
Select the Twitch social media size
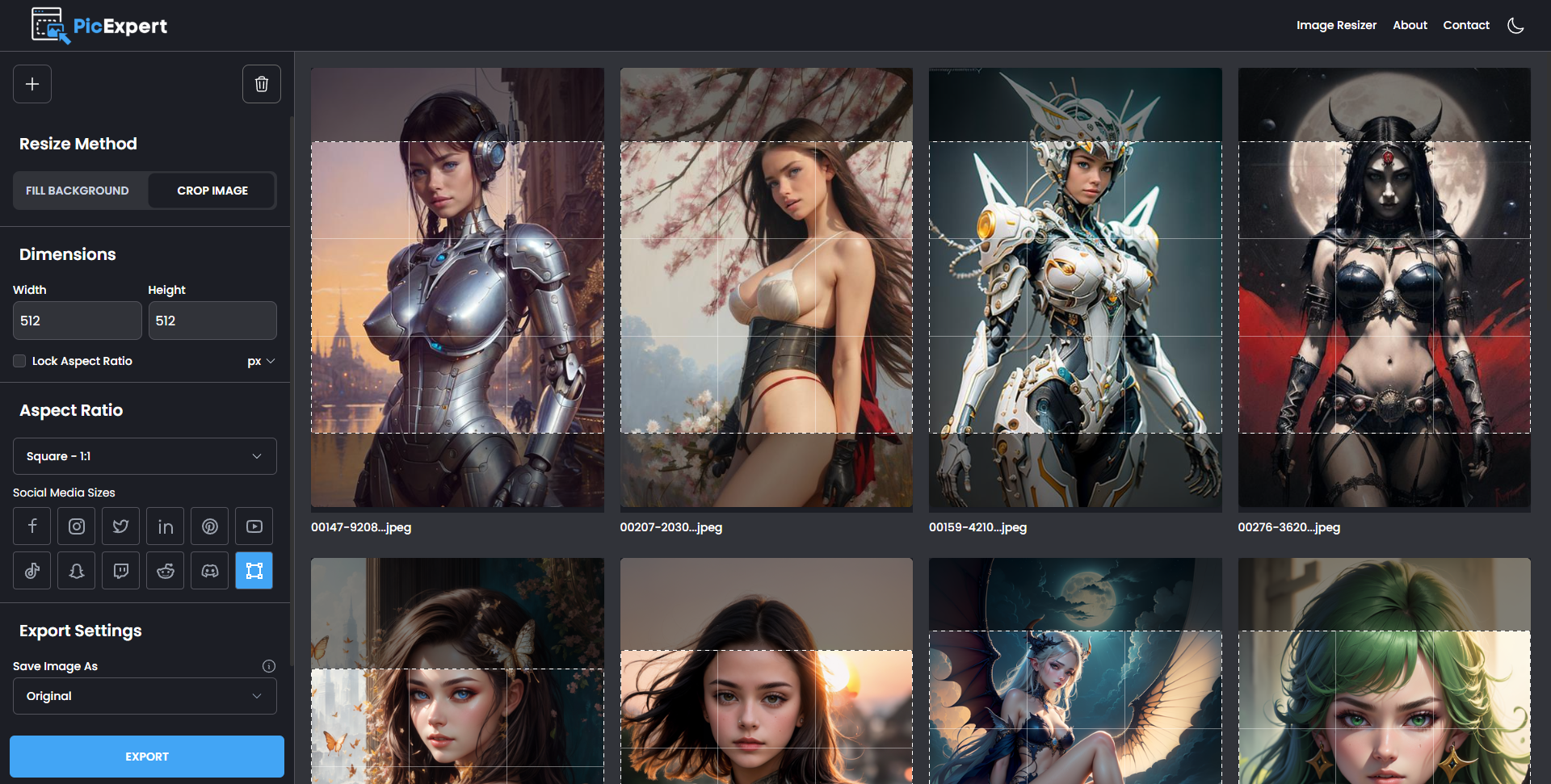point(121,571)
